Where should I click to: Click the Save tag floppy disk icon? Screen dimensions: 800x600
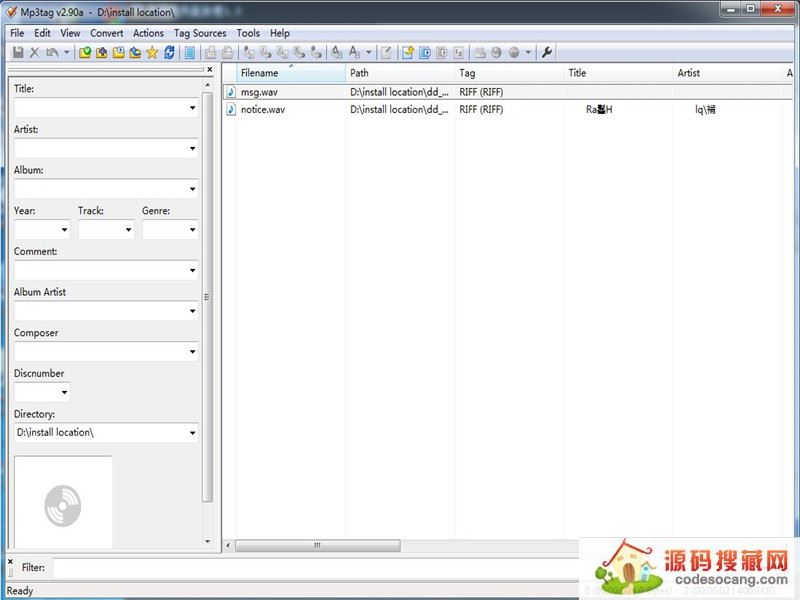pos(18,52)
